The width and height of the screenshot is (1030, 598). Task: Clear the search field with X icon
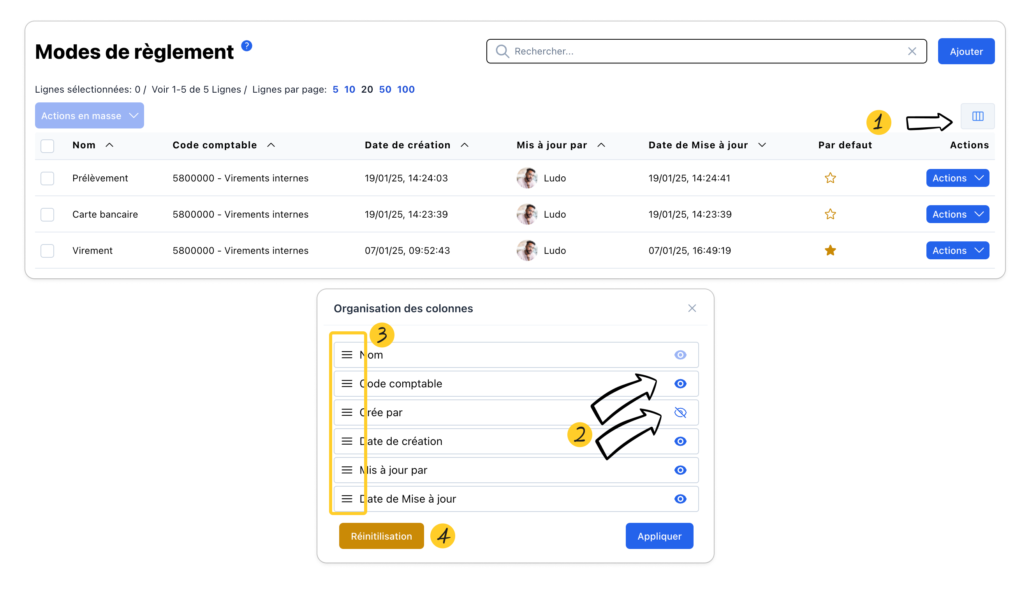coord(912,51)
